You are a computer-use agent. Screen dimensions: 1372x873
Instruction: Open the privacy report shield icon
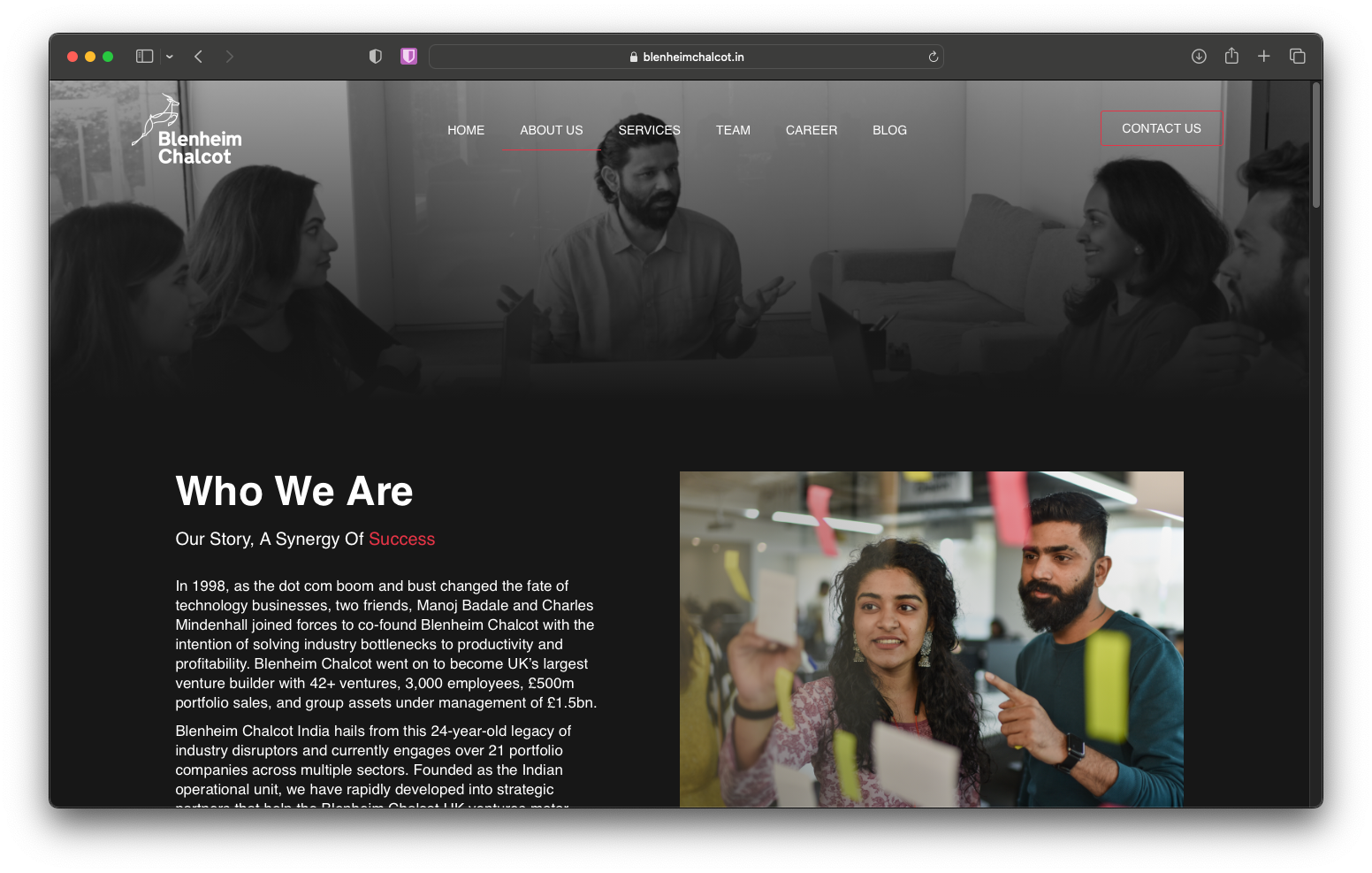click(x=376, y=57)
